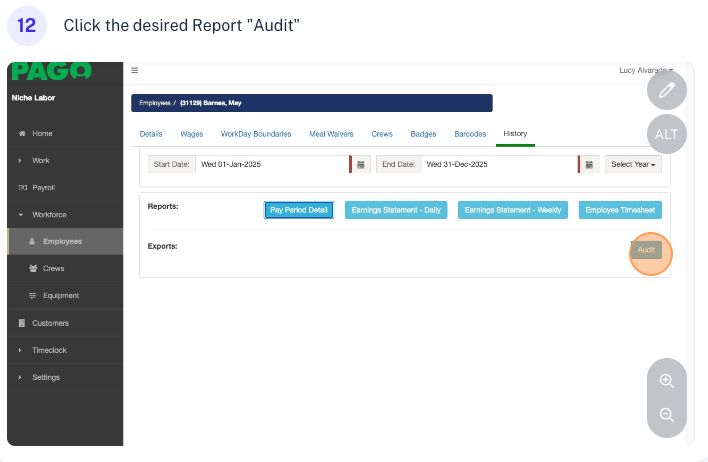This screenshot has height=462, width=708.
Task: Collapse the Workforce sidebar section
Action: pos(49,214)
